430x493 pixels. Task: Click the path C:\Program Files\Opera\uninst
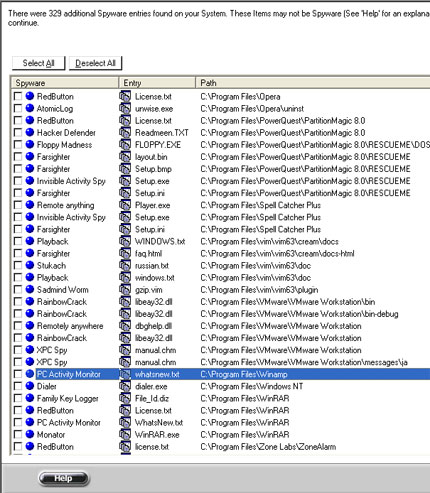point(252,108)
